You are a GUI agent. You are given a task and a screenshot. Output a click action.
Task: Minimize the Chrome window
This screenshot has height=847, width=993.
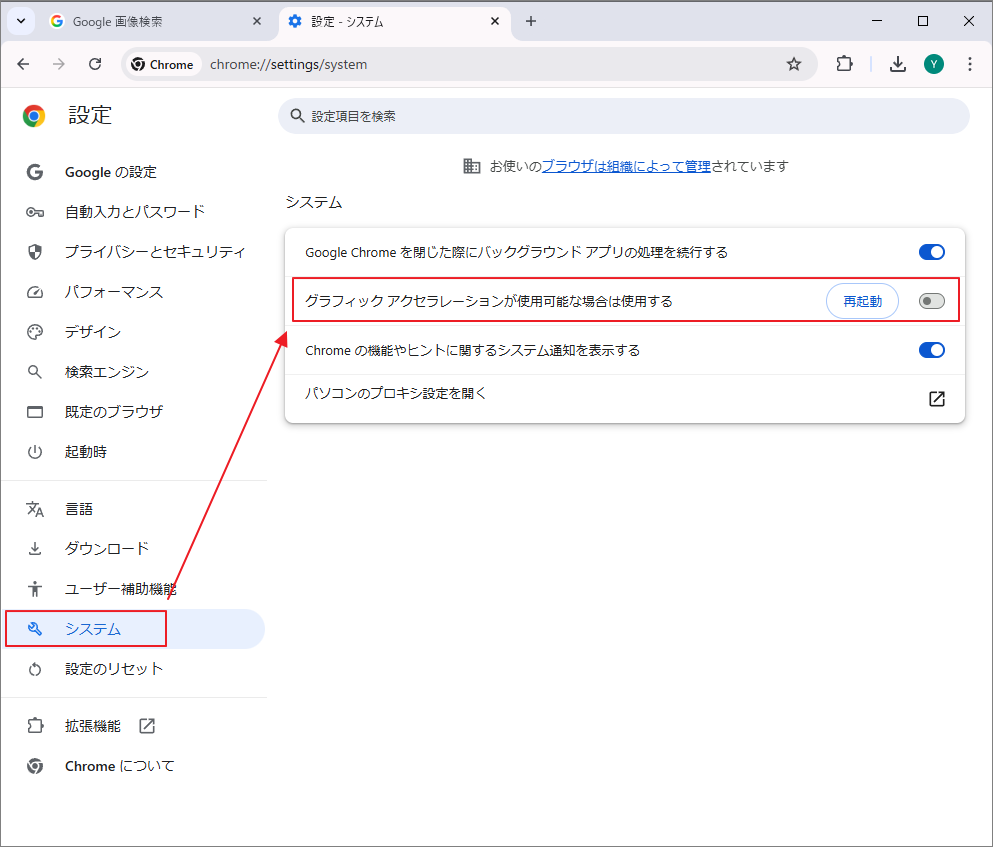(x=877, y=21)
